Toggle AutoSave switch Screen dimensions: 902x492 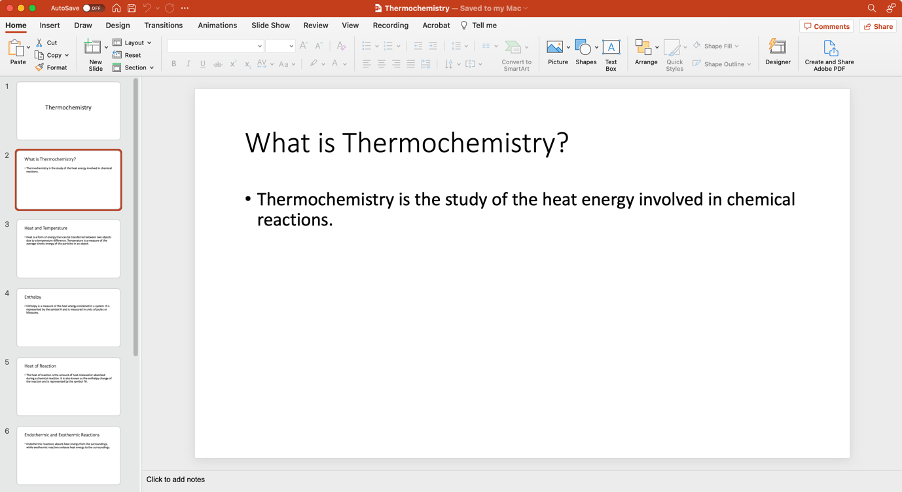(x=93, y=8)
